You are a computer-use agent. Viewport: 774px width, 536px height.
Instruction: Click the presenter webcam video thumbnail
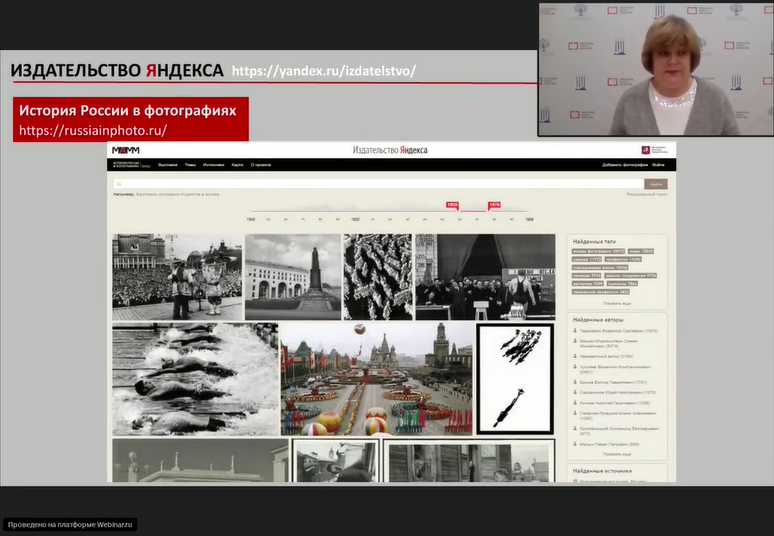coord(655,69)
